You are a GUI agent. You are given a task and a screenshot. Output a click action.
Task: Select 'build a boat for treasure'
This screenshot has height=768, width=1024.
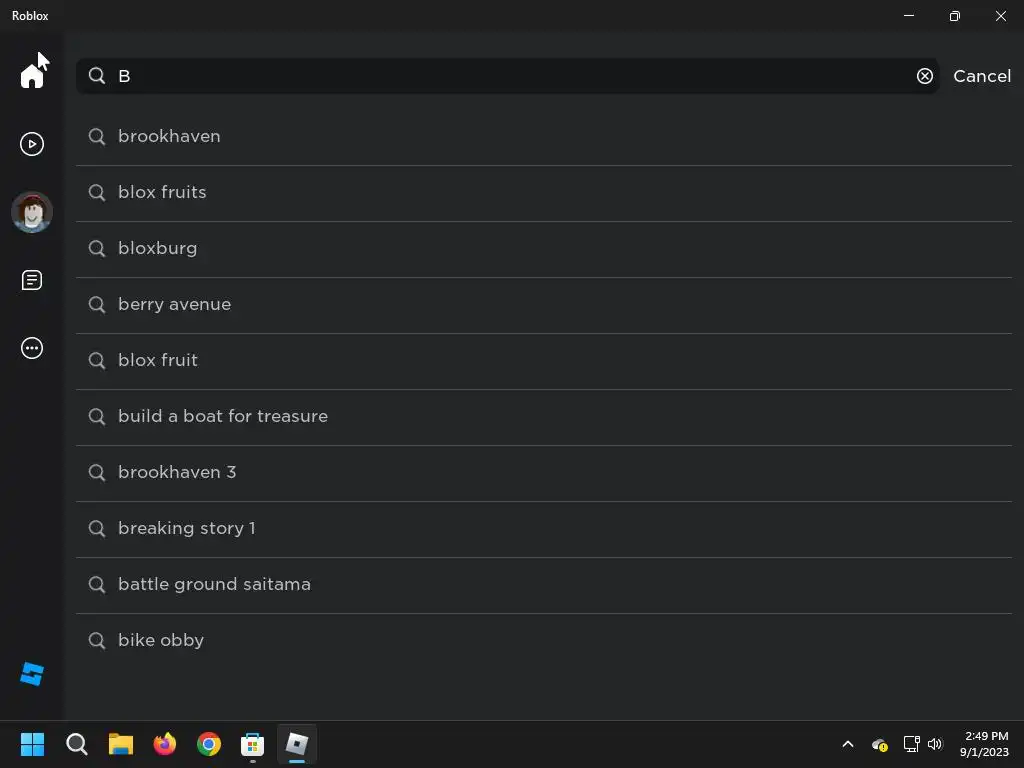click(x=544, y=417)
